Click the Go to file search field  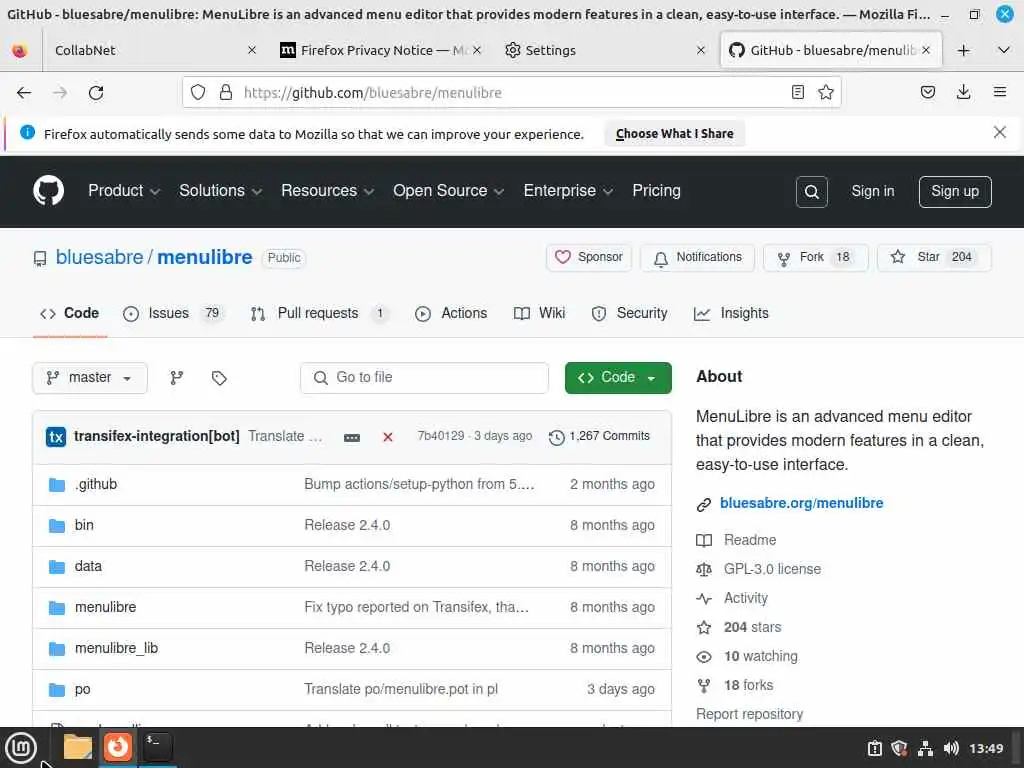[x=424, y=378]
